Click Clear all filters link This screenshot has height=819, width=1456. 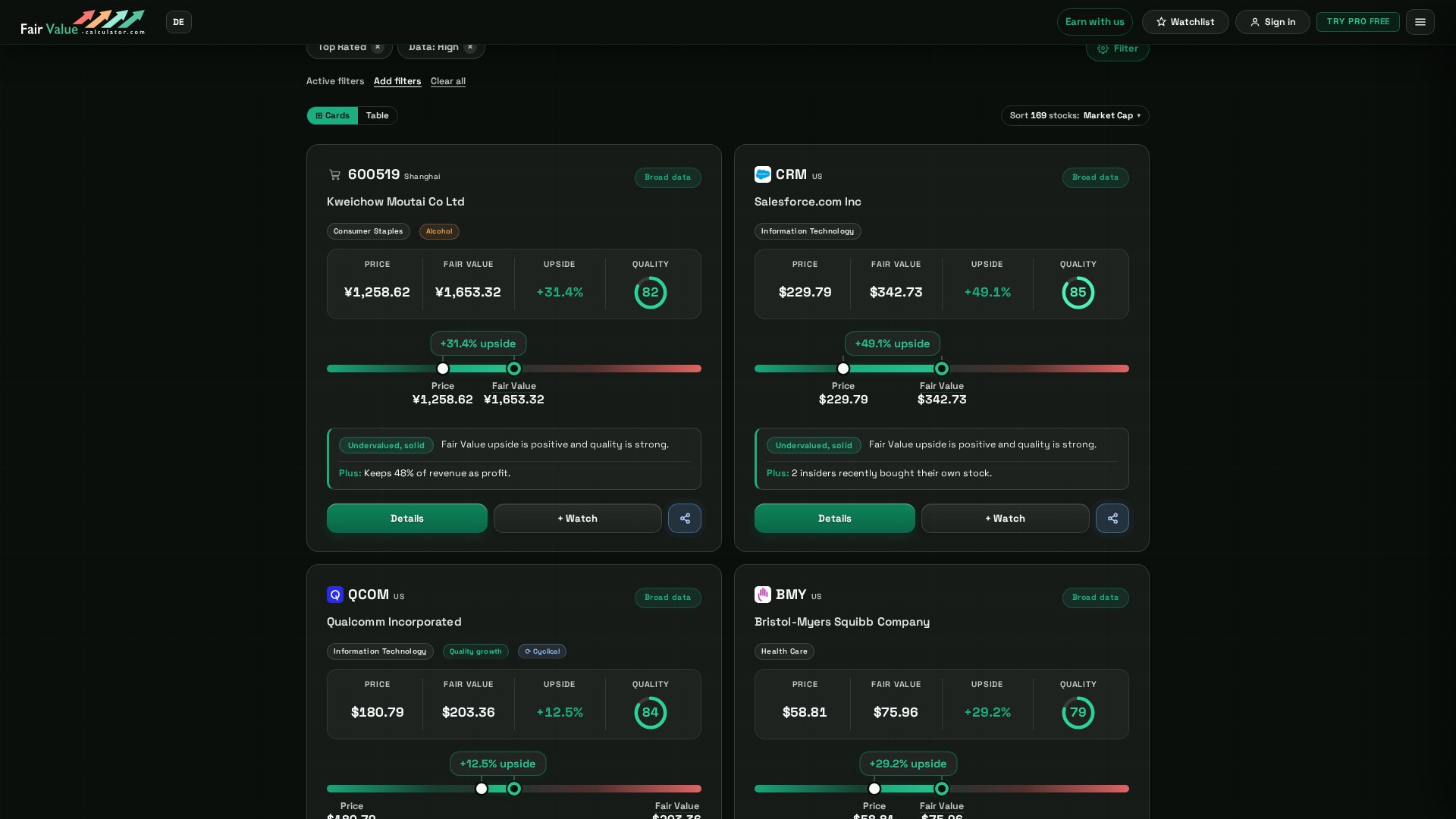(448, 81)
